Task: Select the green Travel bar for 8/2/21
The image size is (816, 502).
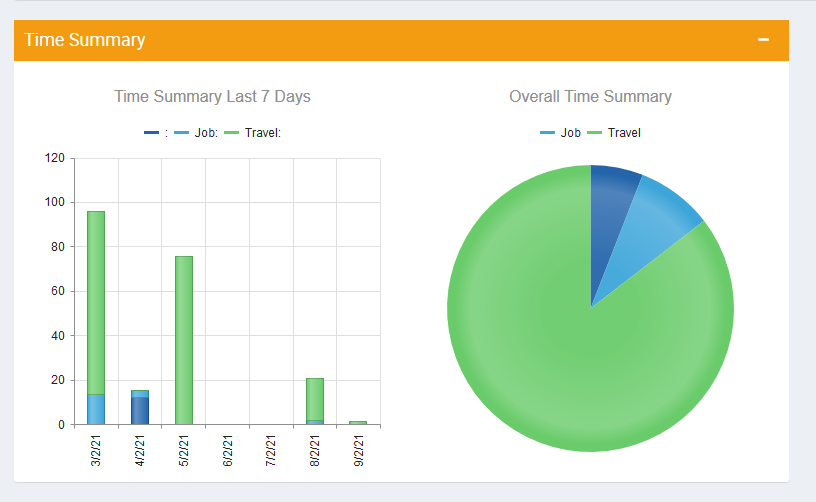Action: coord(315,398)
